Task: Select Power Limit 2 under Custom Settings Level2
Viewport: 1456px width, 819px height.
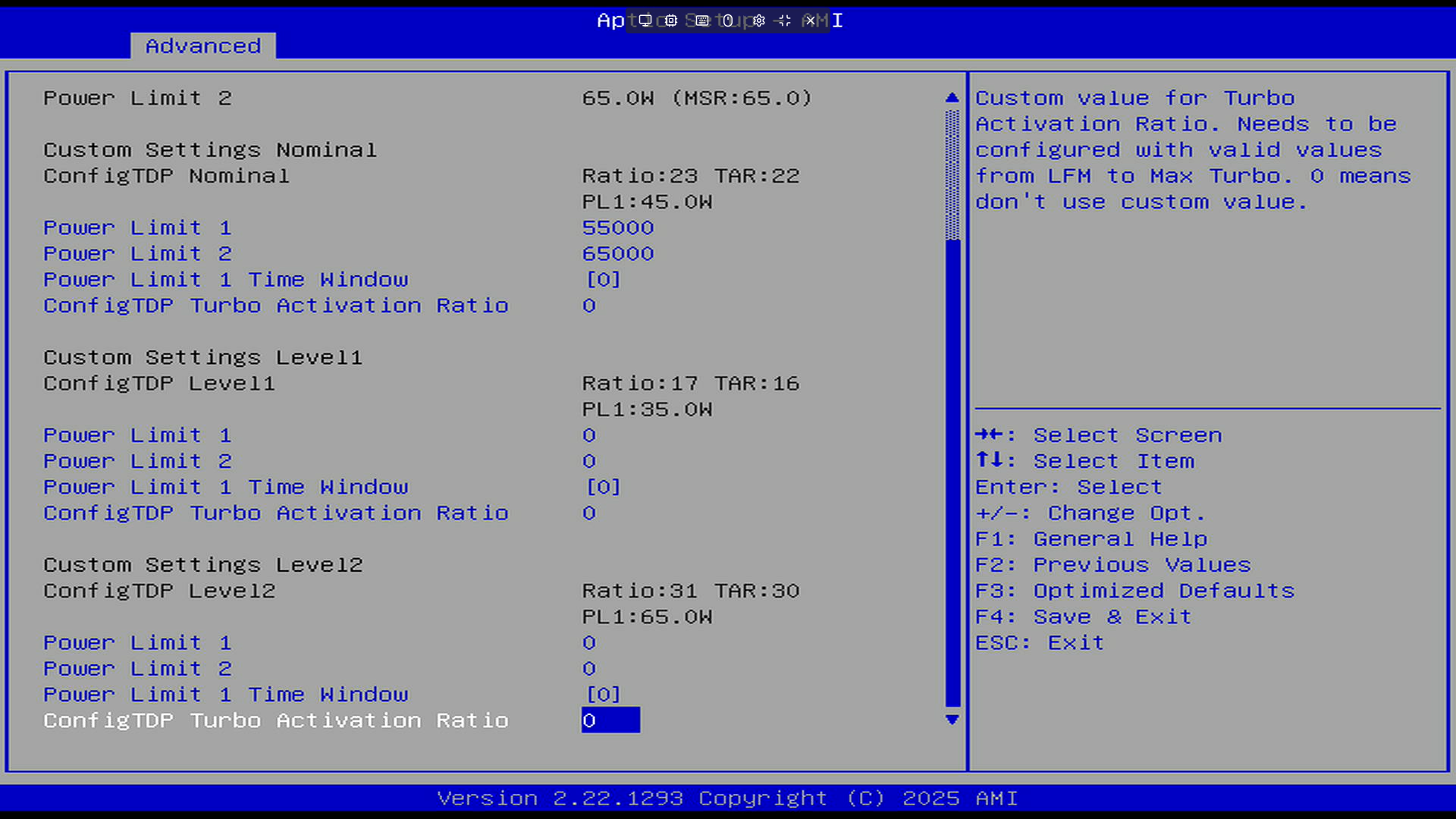Action: click(x=137, y=669)
